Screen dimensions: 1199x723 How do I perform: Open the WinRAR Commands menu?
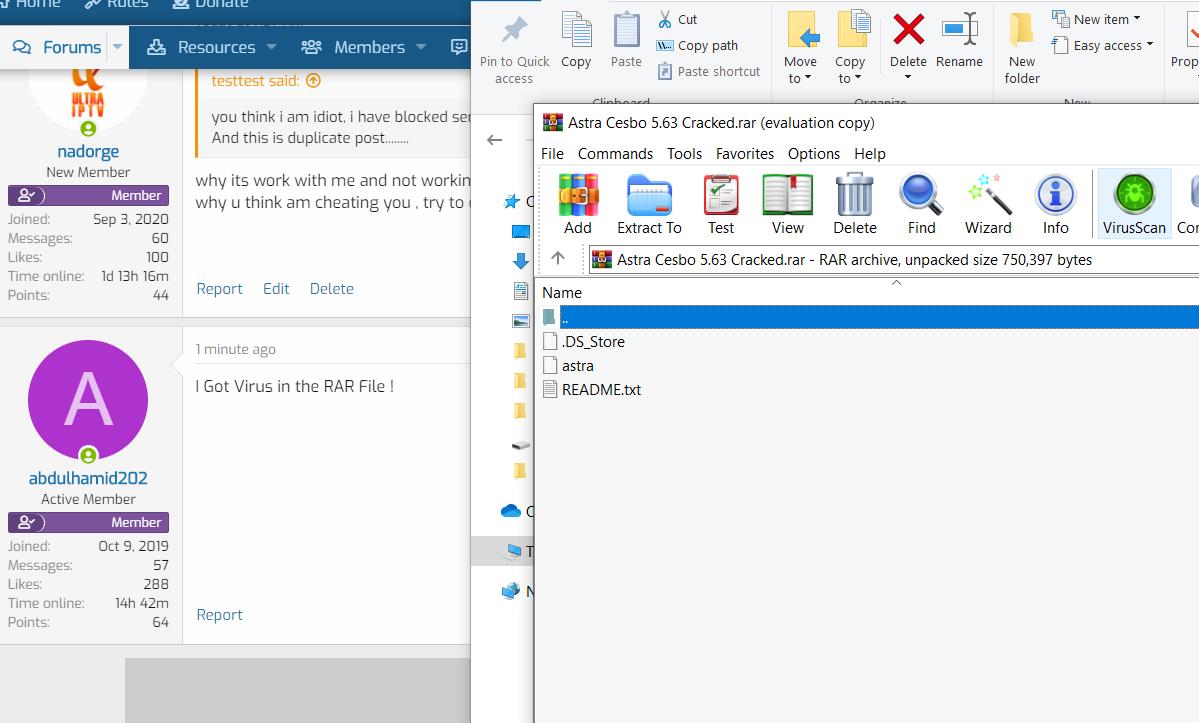(616, 154)
